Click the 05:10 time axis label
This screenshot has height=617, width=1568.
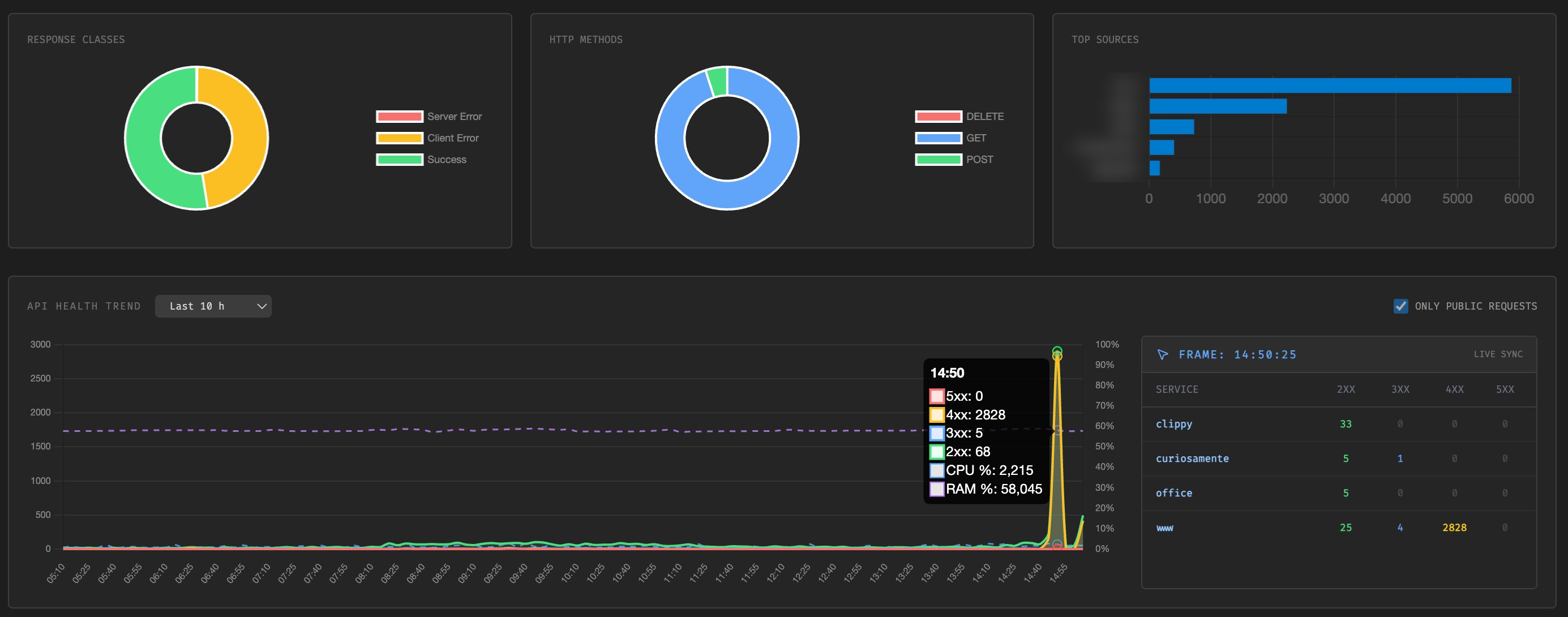point(55,573)
